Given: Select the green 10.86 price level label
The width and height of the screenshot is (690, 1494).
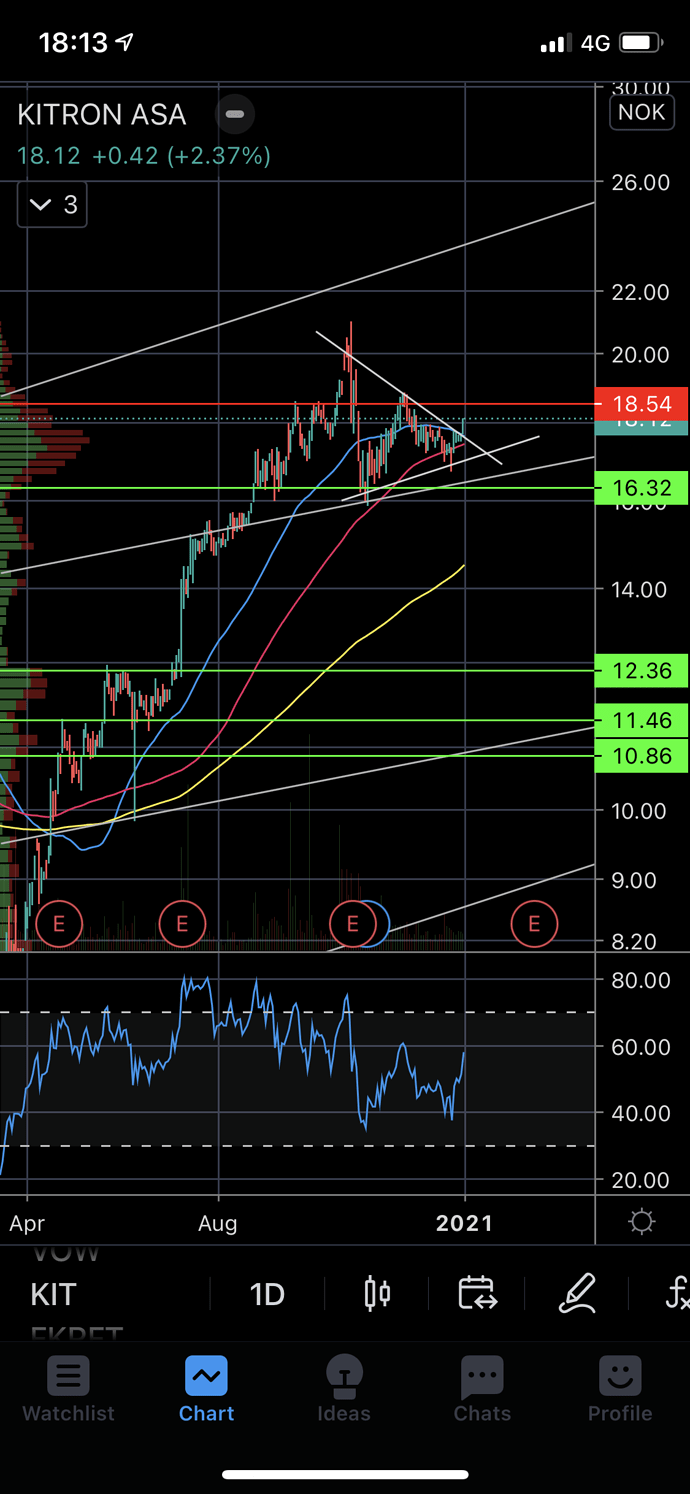Looking at the screenshot, I should [x=641, y=756].
